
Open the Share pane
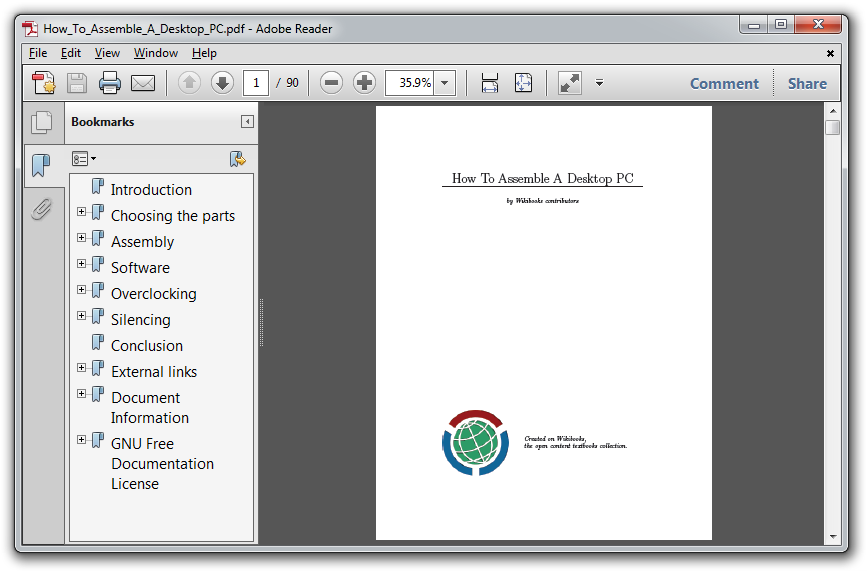click(807, 84)
